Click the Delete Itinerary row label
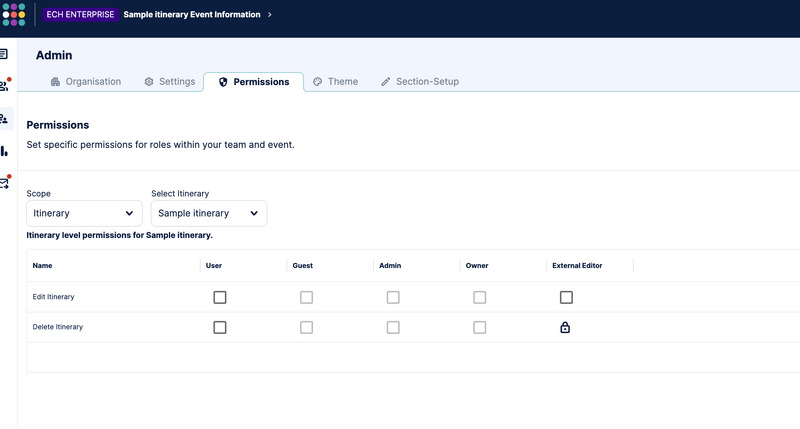Viewport: 800px width, 429px height. point(58,327)
